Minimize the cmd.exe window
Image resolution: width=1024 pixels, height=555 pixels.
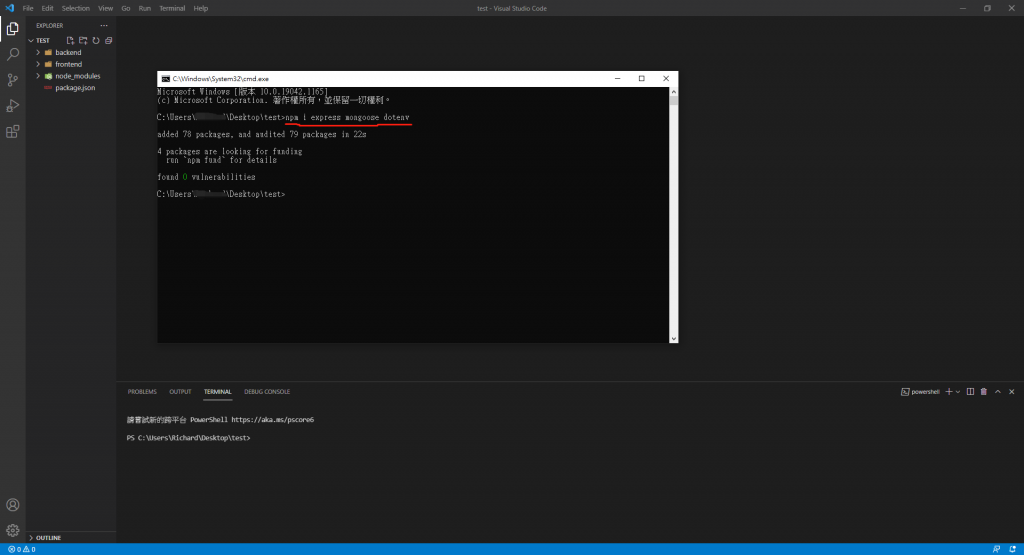tap(617, 78)
